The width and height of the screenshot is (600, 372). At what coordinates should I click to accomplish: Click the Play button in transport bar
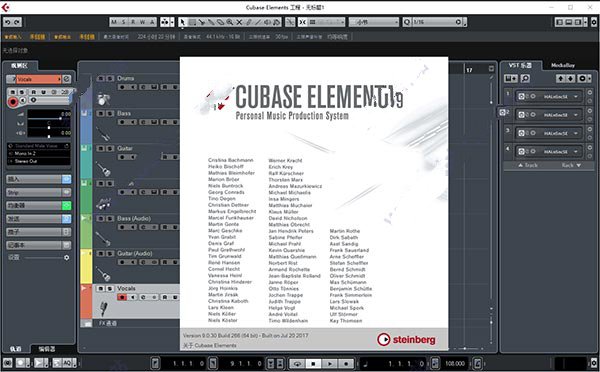[x=330, y=363]
